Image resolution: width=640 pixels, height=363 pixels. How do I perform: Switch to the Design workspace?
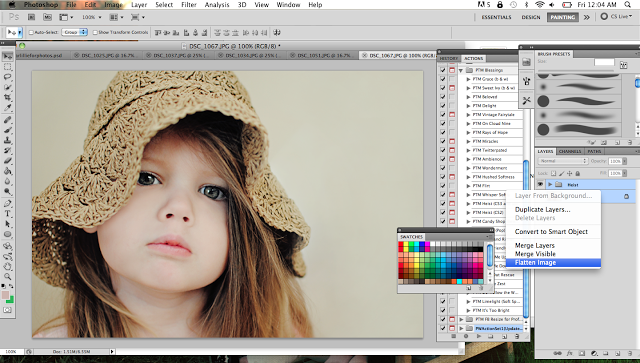point(531,17)
